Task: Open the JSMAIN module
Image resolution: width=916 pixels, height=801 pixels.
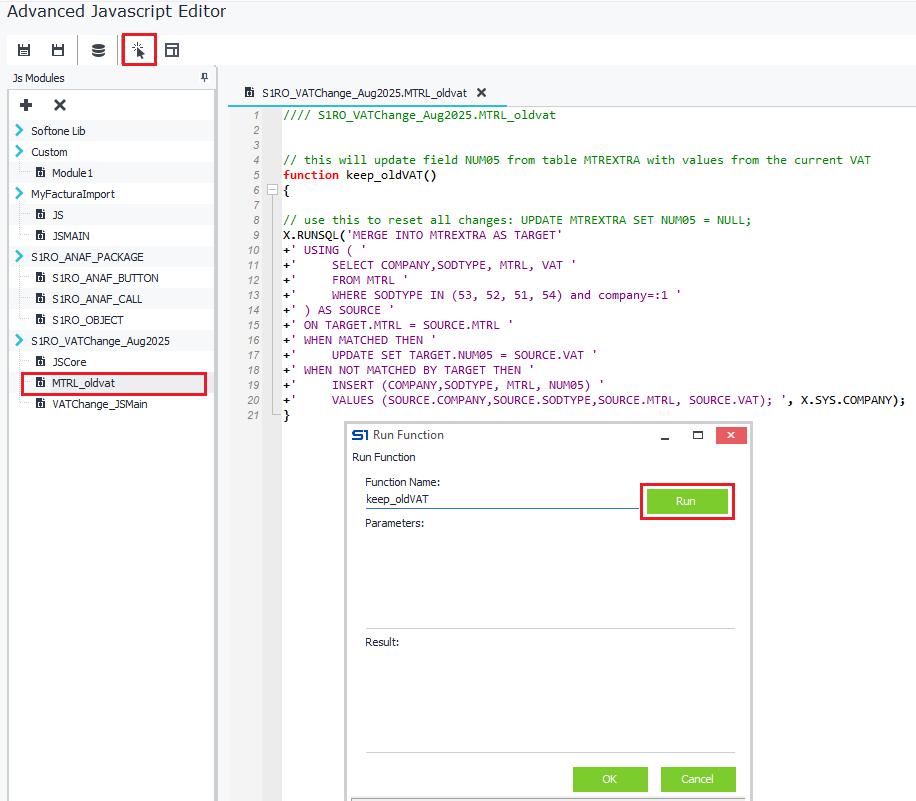Action: click(71, 236)
